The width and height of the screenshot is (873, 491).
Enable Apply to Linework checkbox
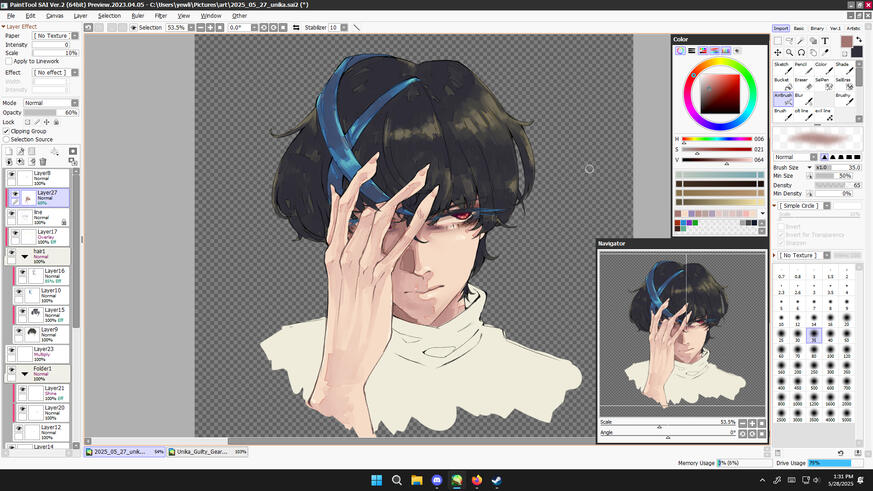tap(8, 61)
